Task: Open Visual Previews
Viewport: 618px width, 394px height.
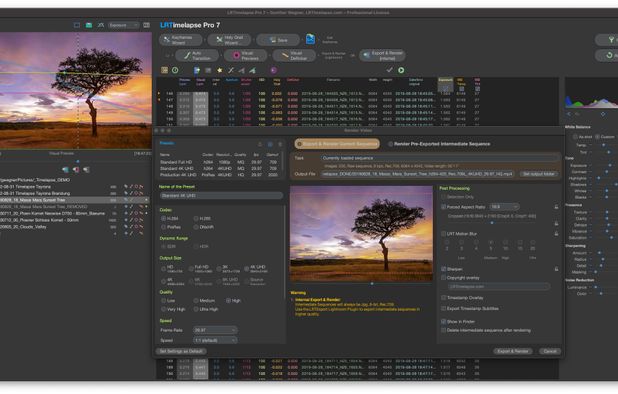Action: [x=246, y=55]
